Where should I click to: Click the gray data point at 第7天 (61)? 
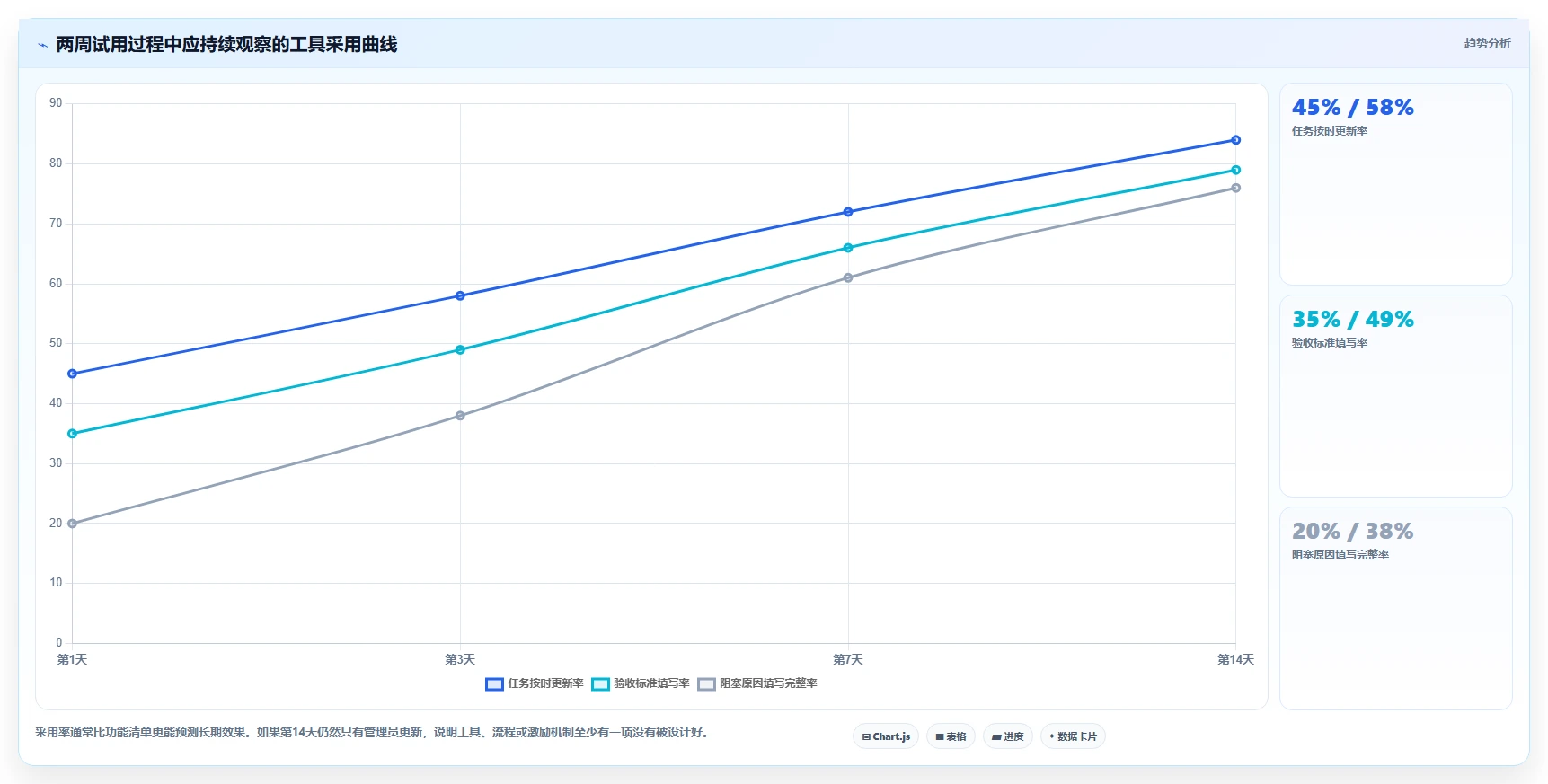point(848,277)
